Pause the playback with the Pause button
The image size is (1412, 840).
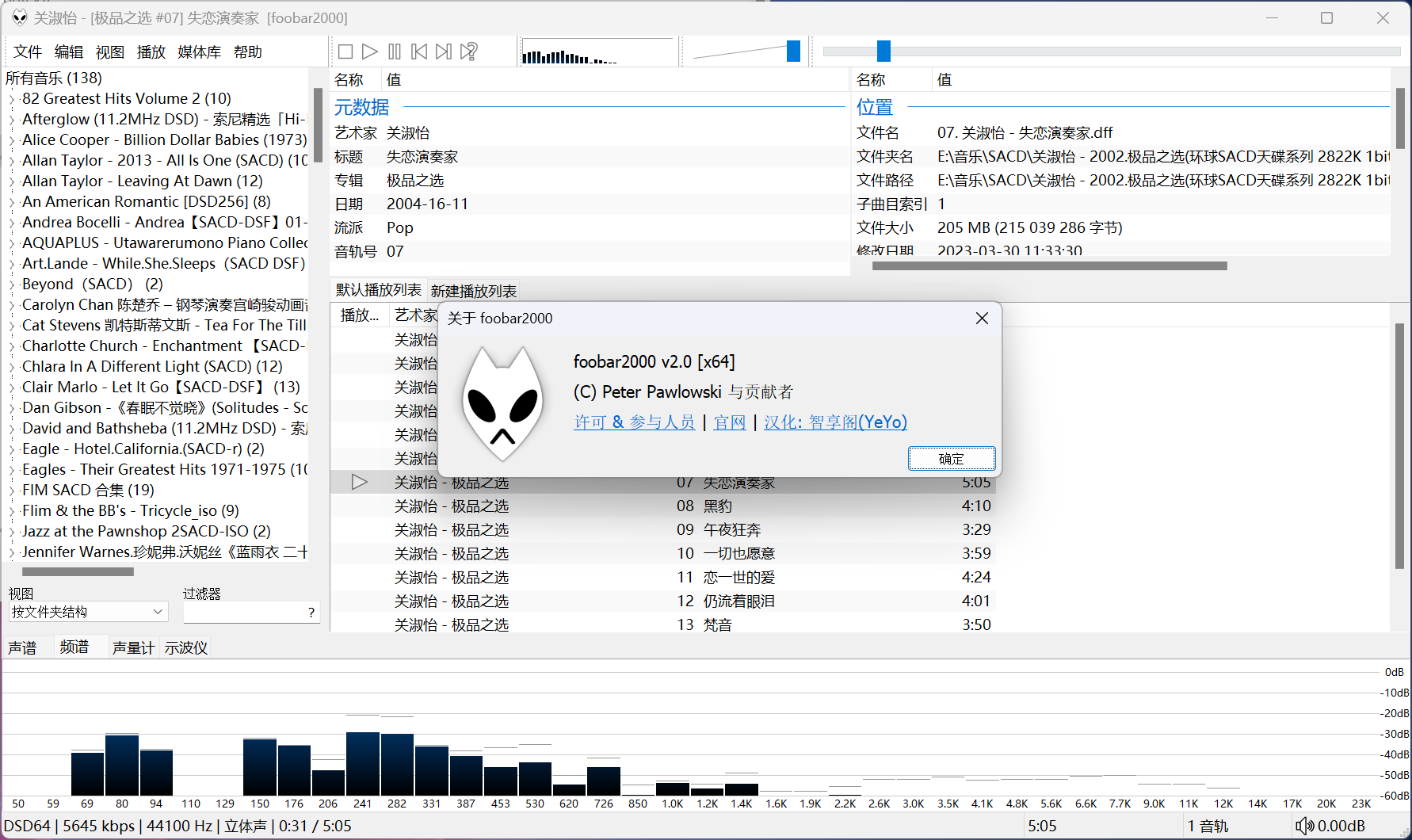pos(395,52)
